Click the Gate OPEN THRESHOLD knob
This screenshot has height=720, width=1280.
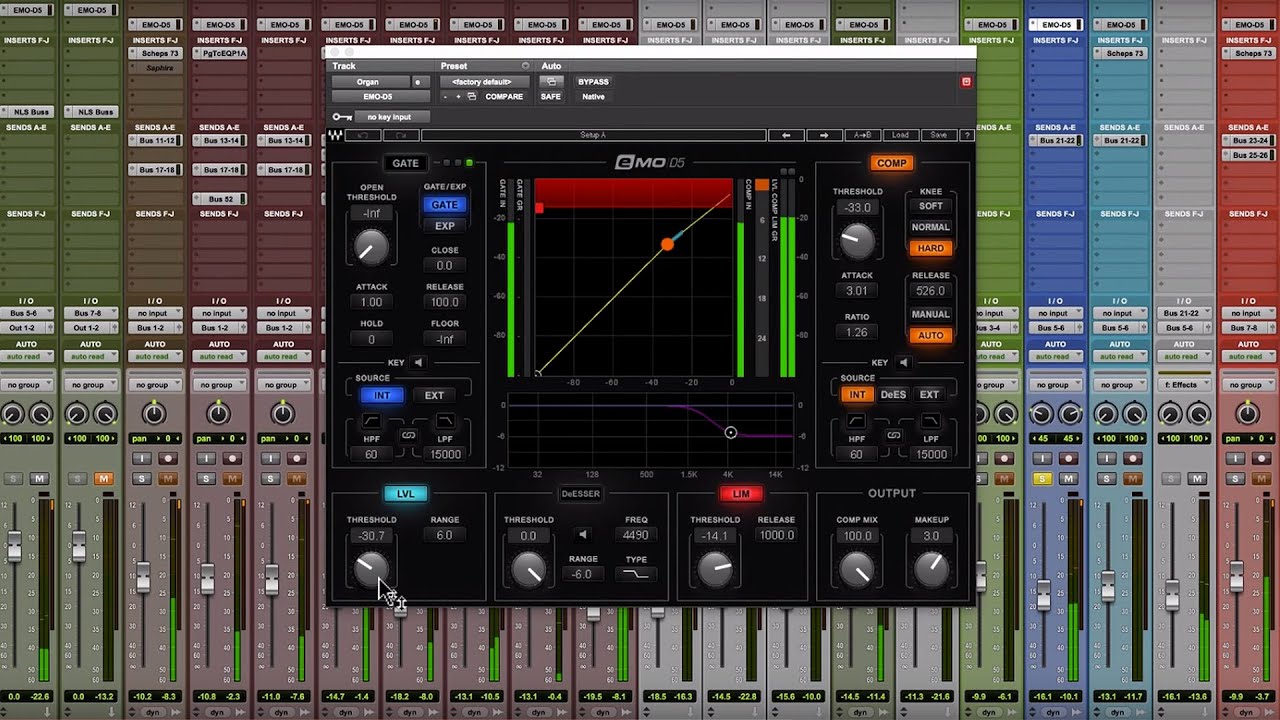point(371,246)
